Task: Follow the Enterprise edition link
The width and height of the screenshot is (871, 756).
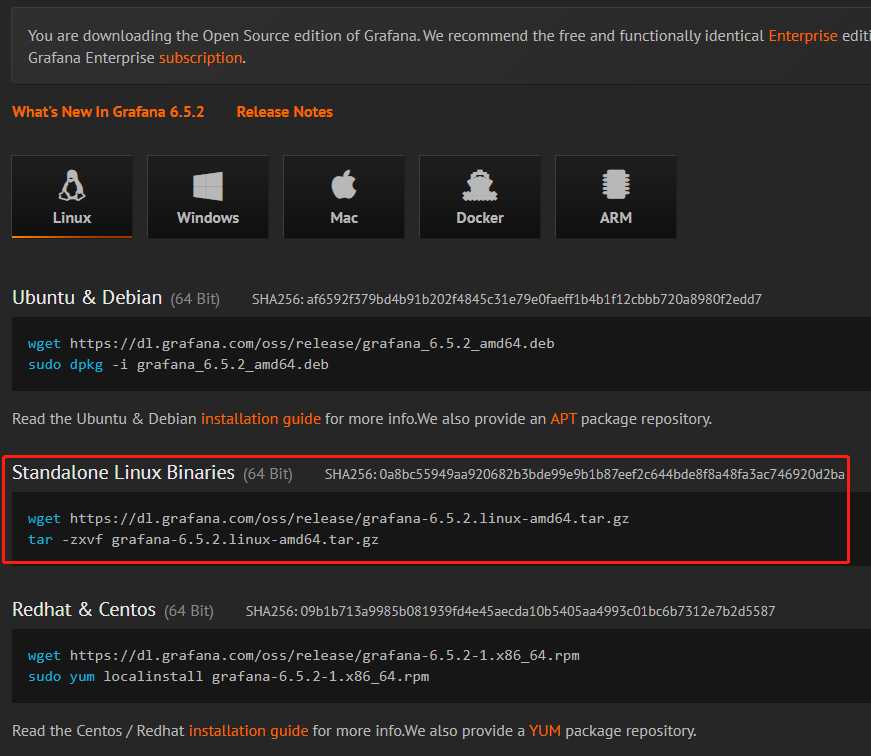Action: [803, 36]
